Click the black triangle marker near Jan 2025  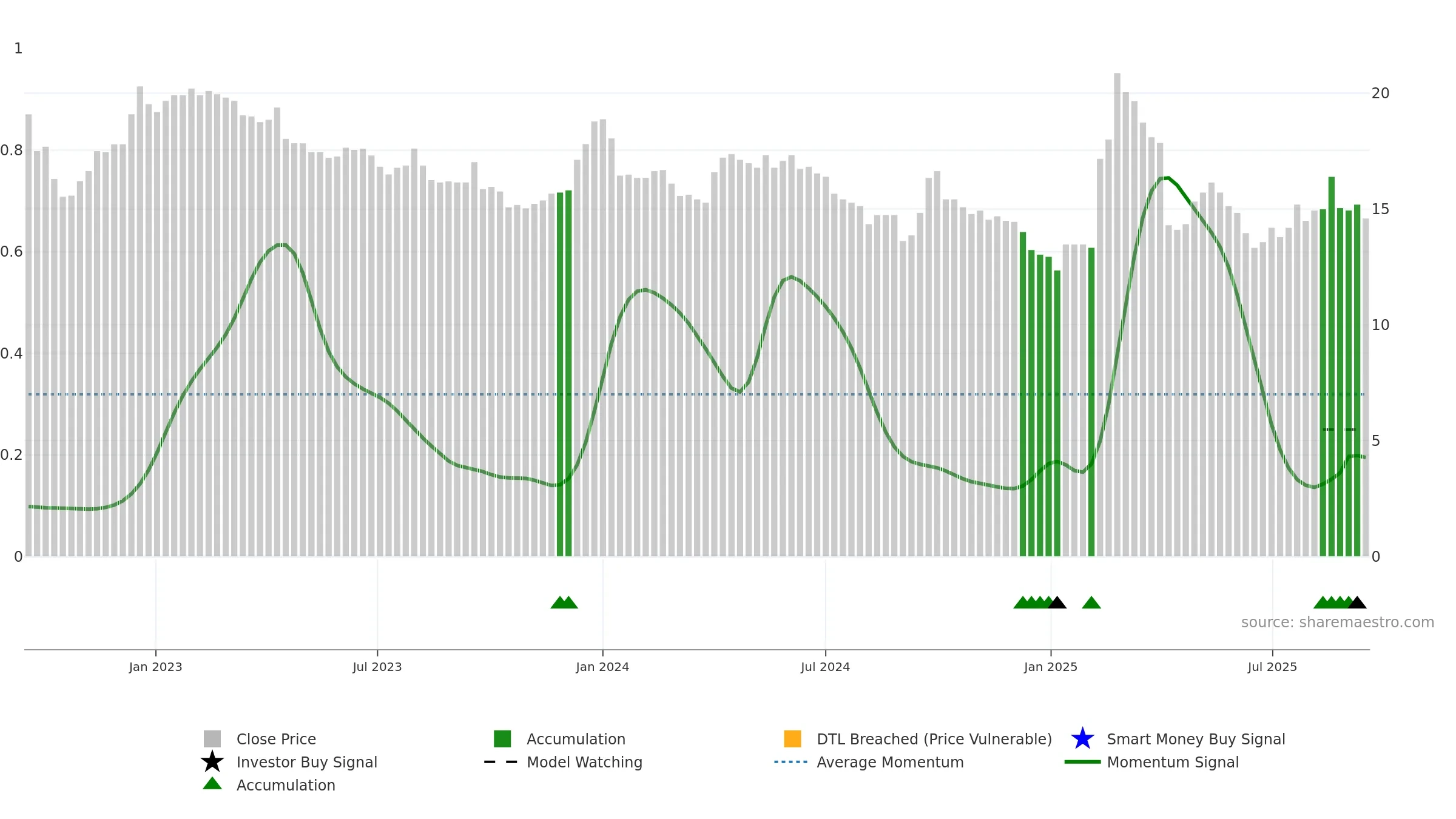point(1057,602)
